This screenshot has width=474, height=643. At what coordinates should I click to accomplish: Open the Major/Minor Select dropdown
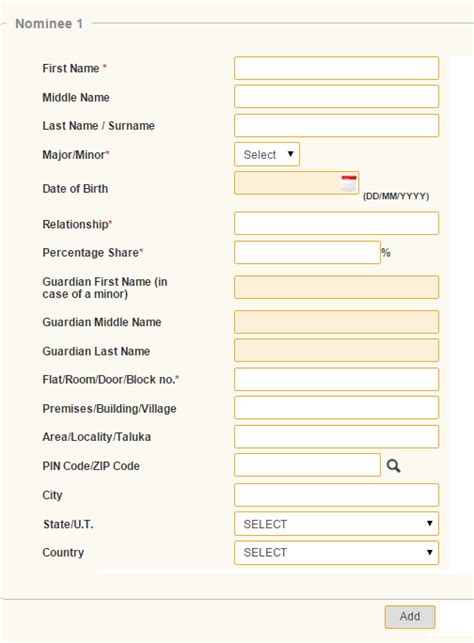(x=267, y=154)
